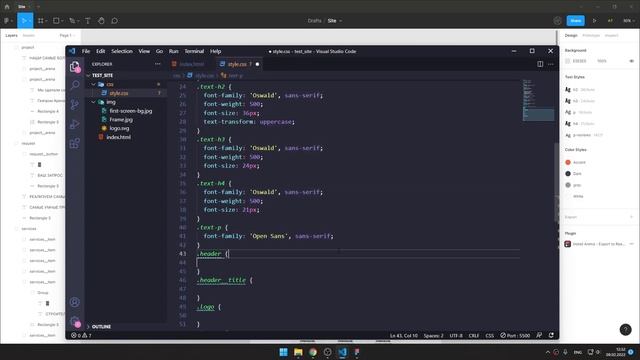Open Extensions view in VS Code
Screen dimensions: 640x360
pos(75,143)
